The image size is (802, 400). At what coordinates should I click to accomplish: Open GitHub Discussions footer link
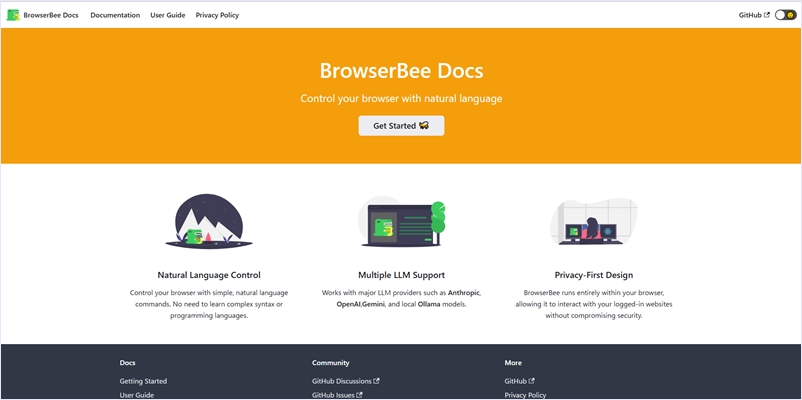click(341, 381)
